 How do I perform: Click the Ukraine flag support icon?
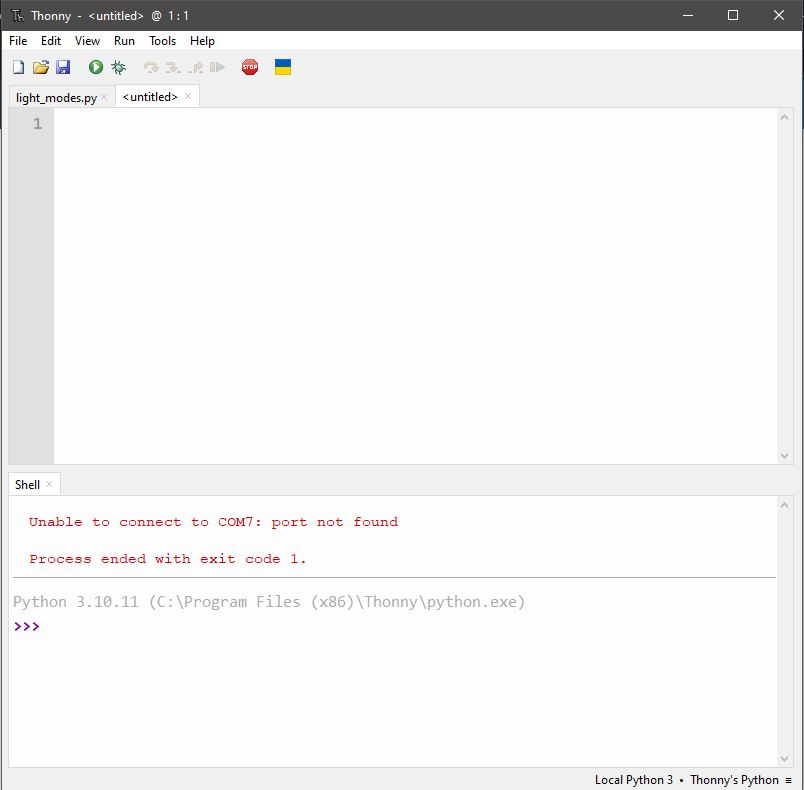(x=283, y=67)
